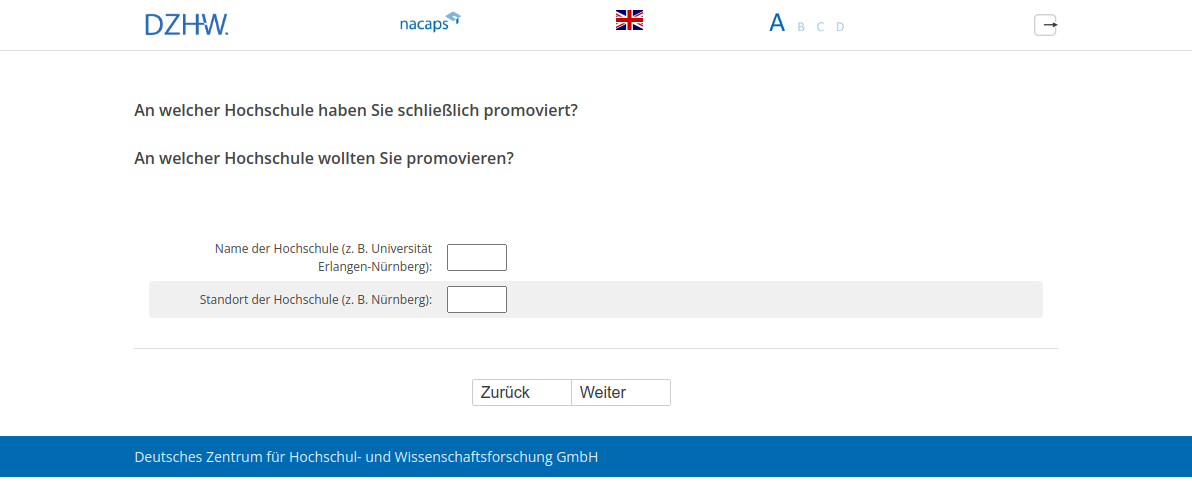Select font size option B

click(801, 27)
